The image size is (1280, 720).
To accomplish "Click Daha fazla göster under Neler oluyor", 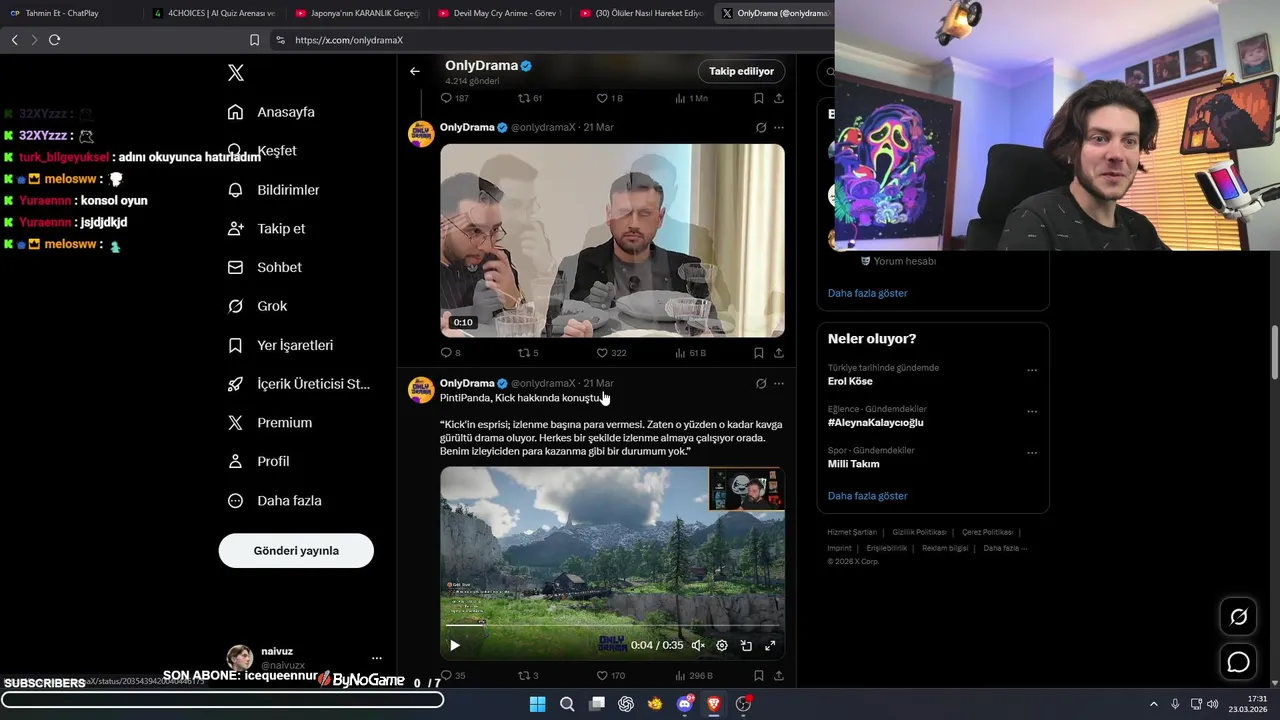I will [868, 496].
